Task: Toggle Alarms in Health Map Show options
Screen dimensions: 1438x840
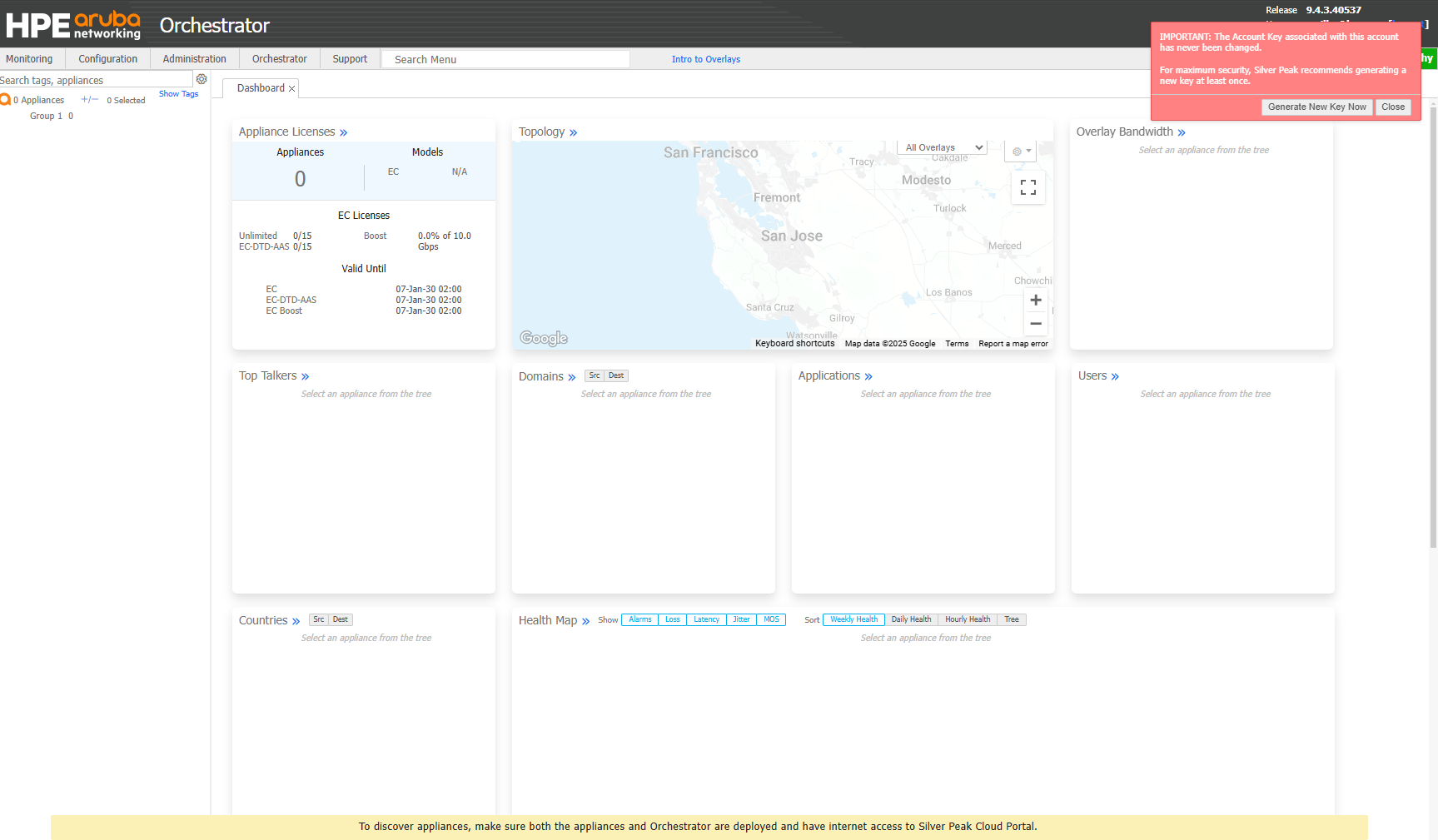Action: point(640,619)
